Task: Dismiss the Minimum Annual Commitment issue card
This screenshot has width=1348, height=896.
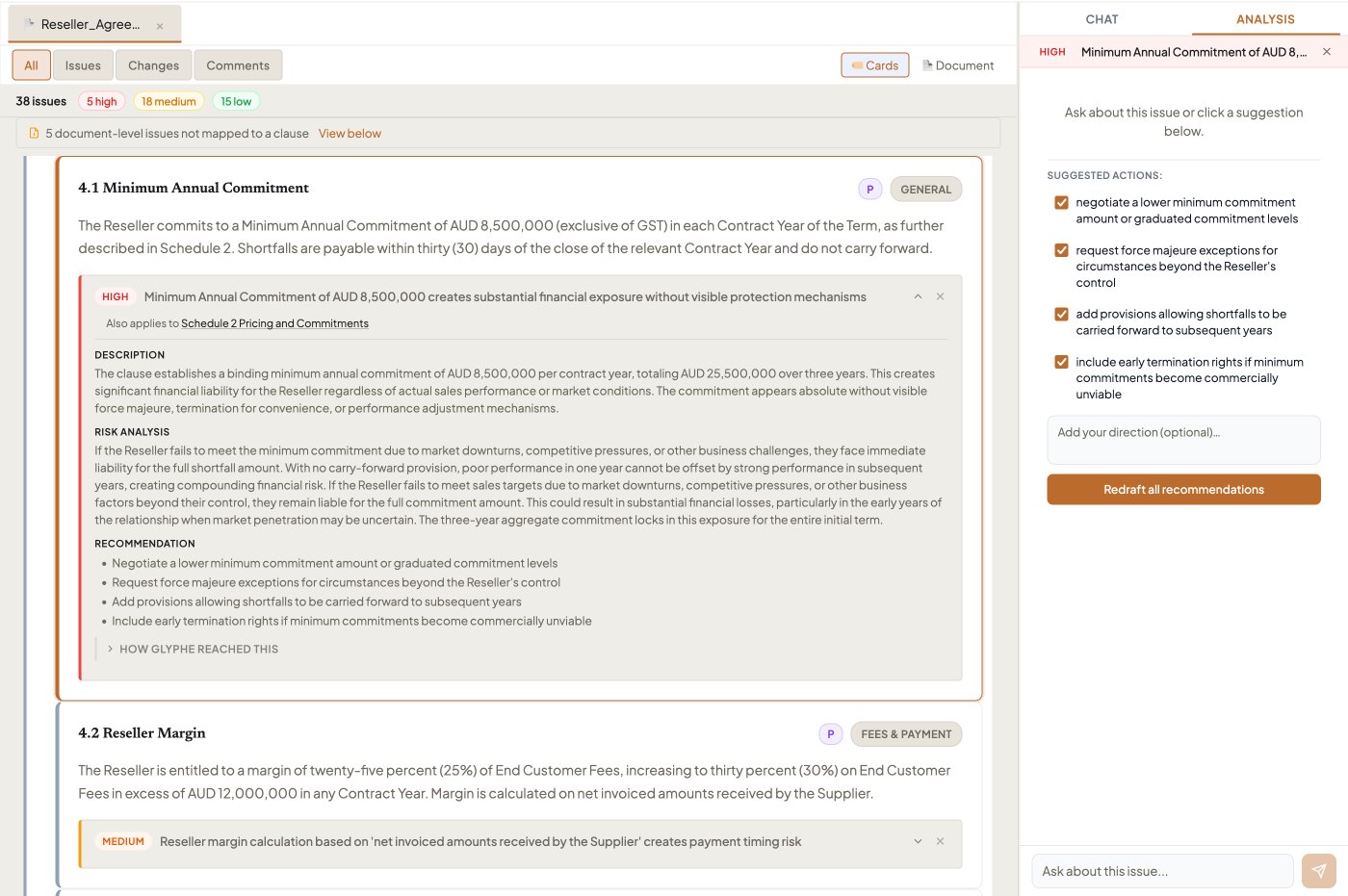Action: click(940, 296)
